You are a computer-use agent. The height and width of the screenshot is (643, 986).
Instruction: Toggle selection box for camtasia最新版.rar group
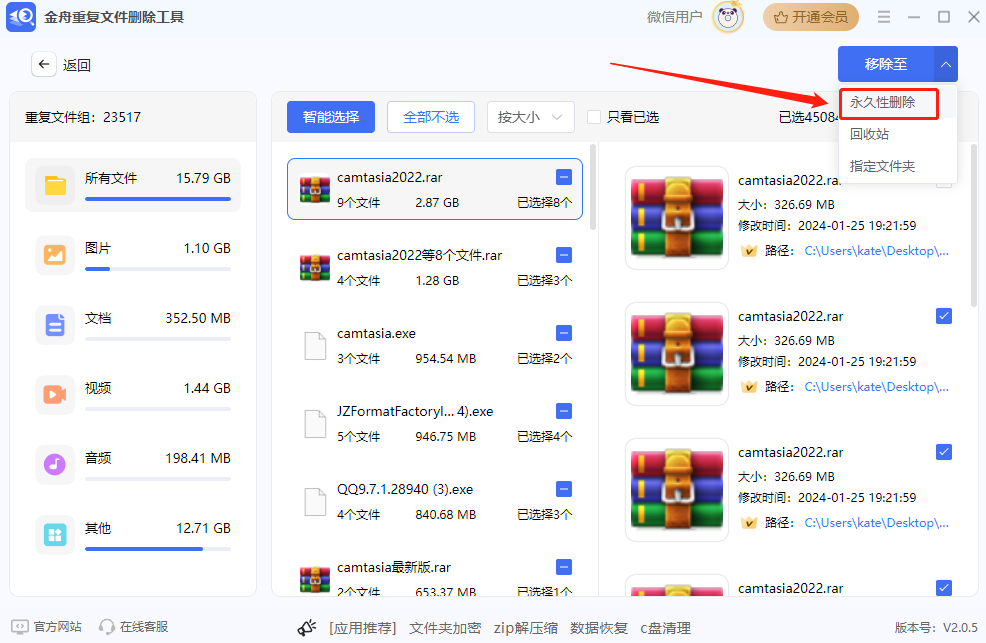tap(564, 567)
